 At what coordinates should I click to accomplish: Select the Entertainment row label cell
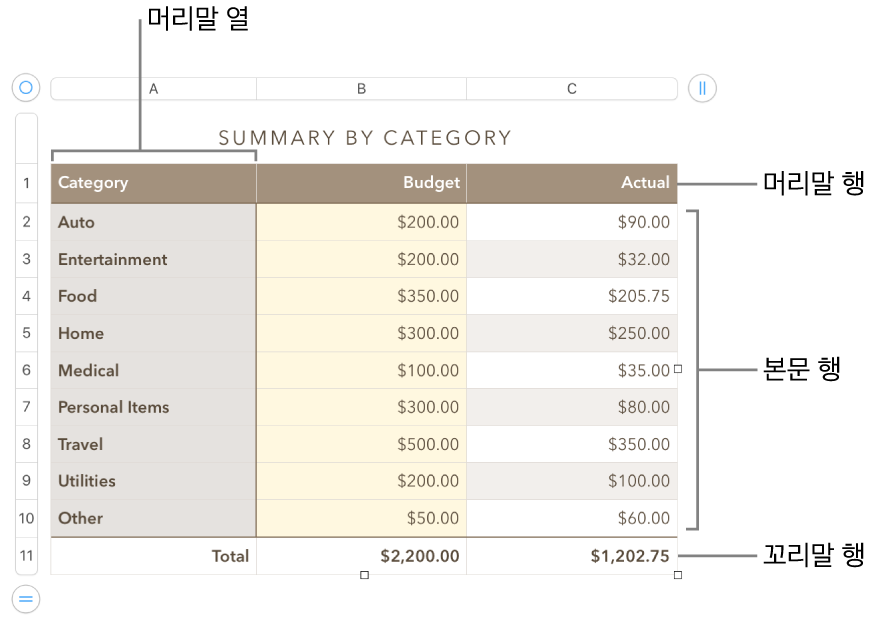pyautogui.click(x=140, y=259)
